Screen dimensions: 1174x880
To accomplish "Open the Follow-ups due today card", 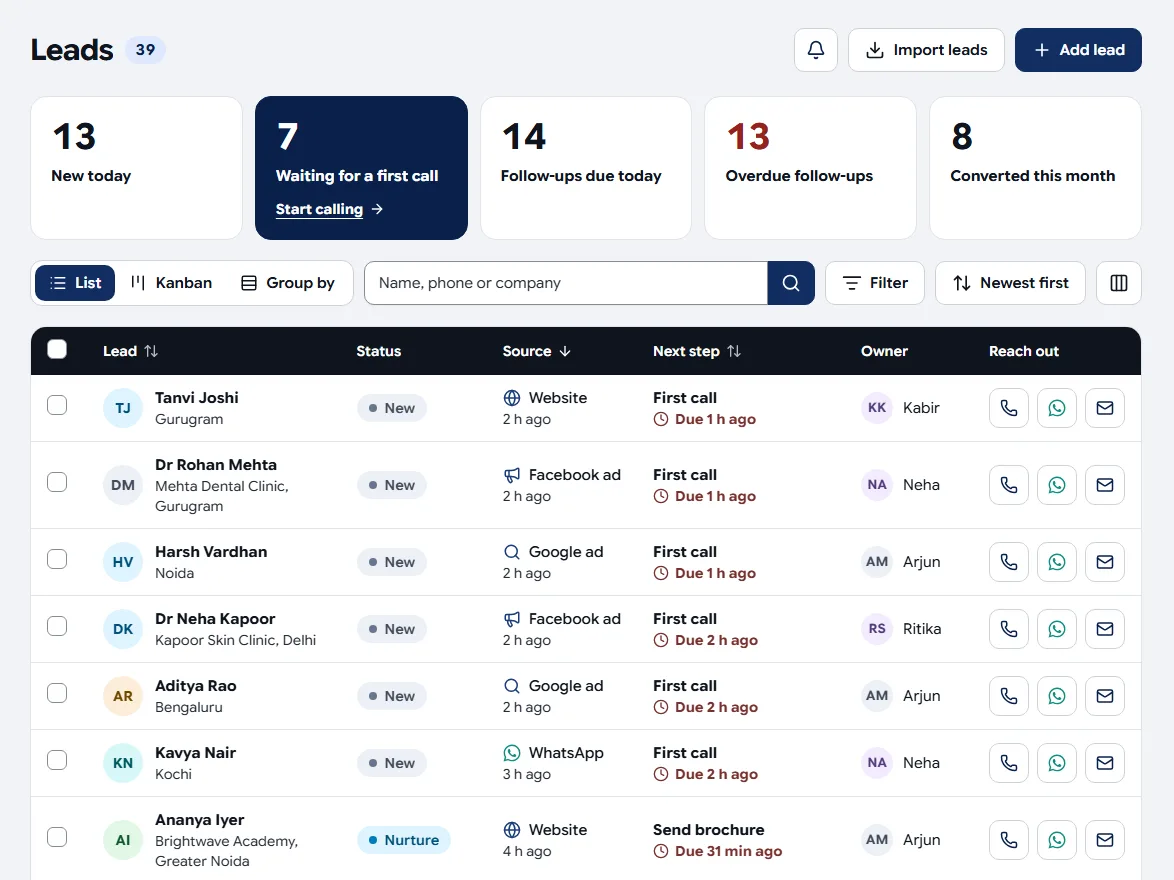I will (x=586, y=168).
